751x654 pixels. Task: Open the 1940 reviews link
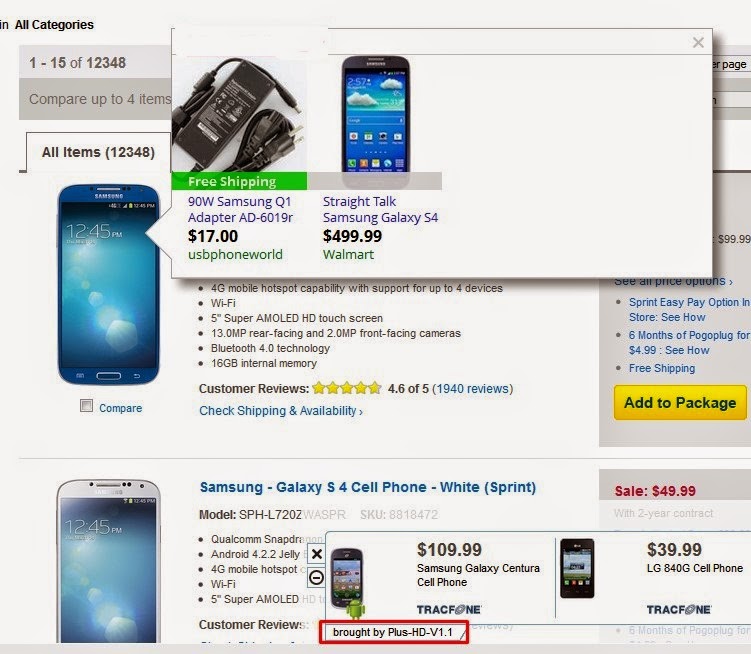click(x=473, y=389)
